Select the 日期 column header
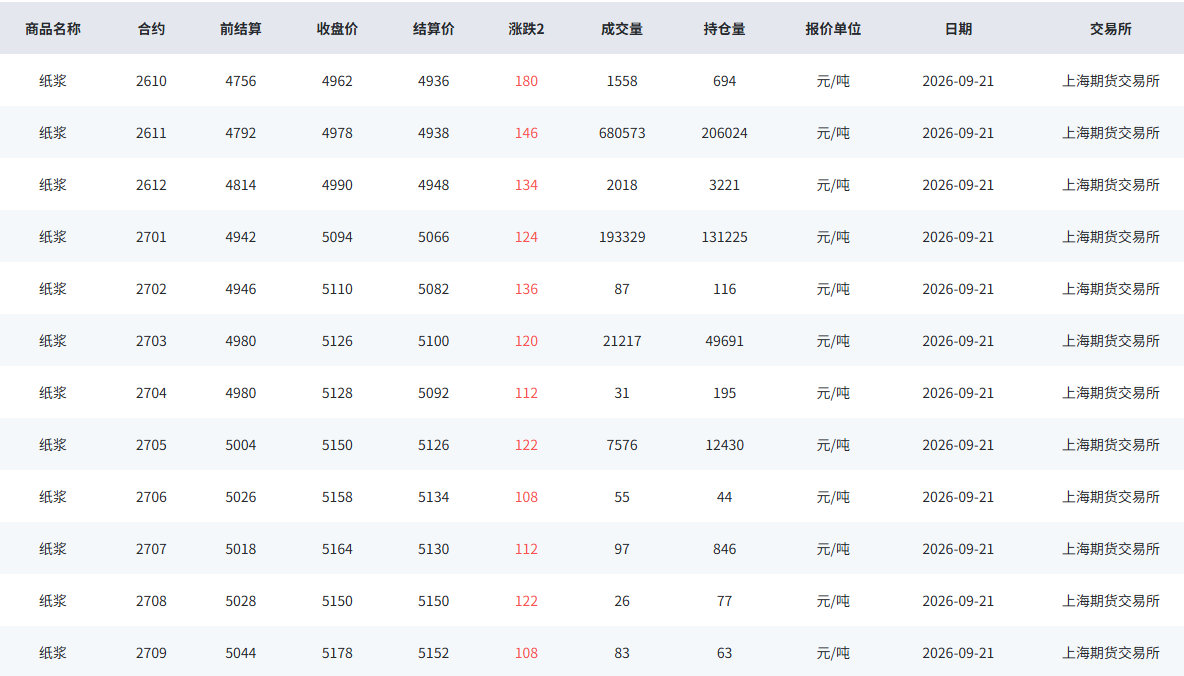Image resolution: width=1184 pixels, height=676 pixels. coord(958,29)
